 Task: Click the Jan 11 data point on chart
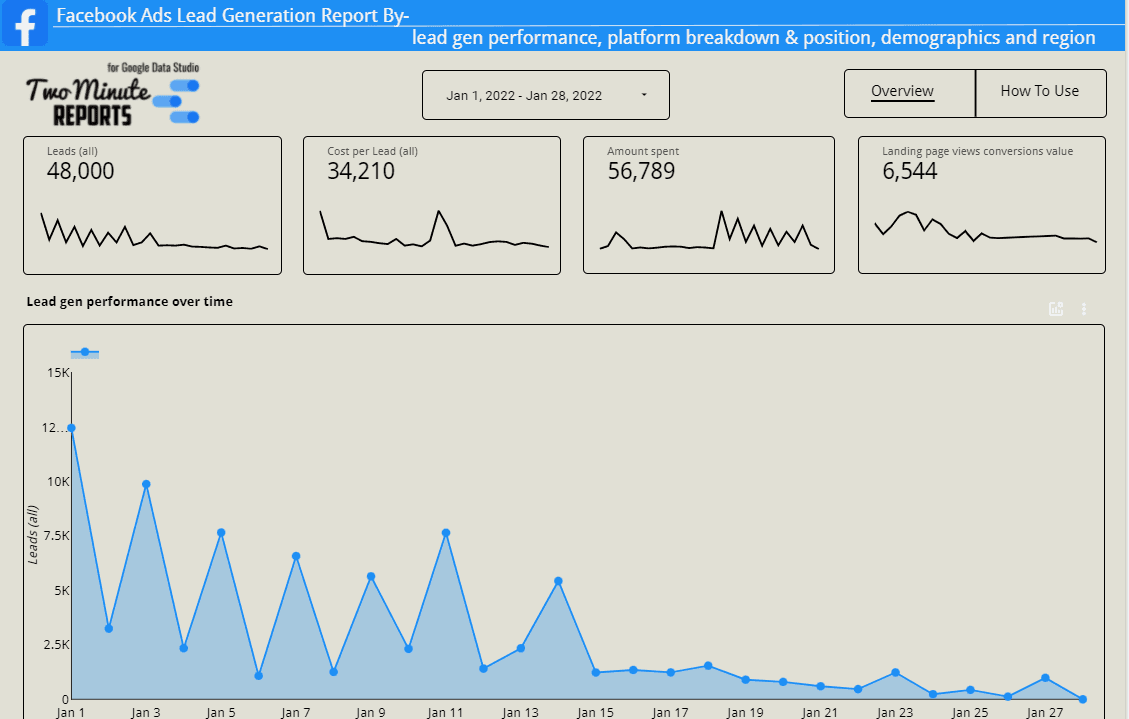tap(446, 533)
